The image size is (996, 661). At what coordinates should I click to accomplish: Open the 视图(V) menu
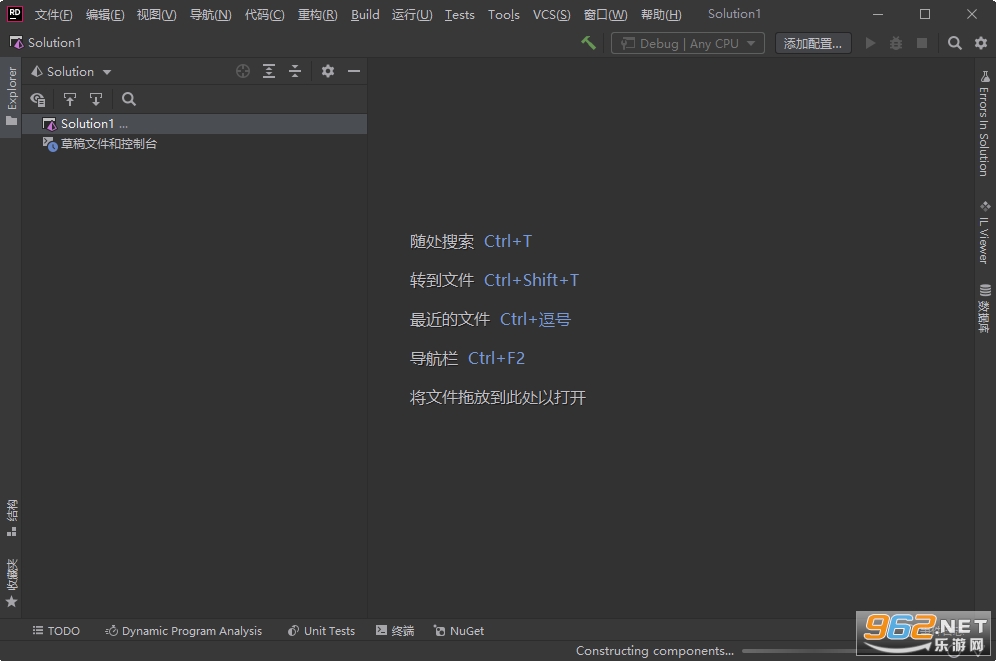156,15
